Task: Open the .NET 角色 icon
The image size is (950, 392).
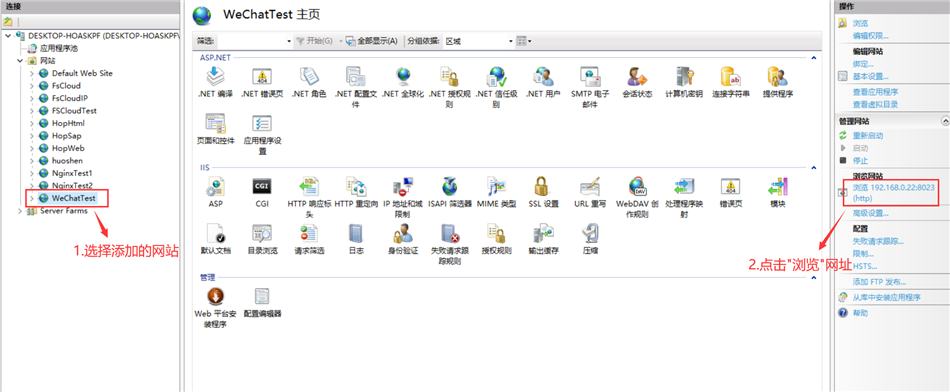Action: pyautogui.click(x=309, y=77)
